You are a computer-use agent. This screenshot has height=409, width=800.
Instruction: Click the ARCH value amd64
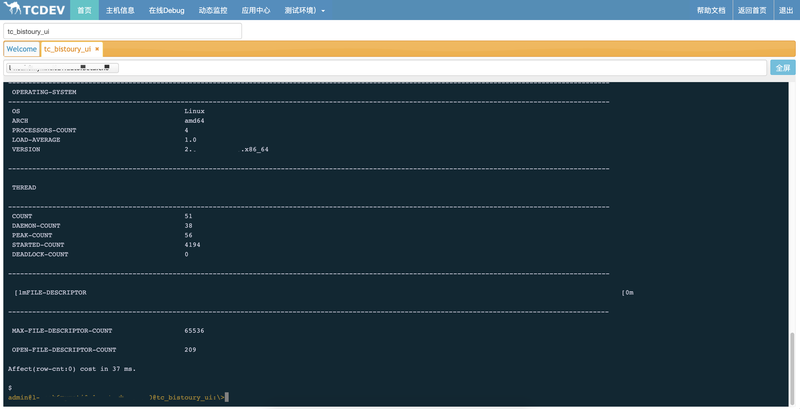coord(194,121)
